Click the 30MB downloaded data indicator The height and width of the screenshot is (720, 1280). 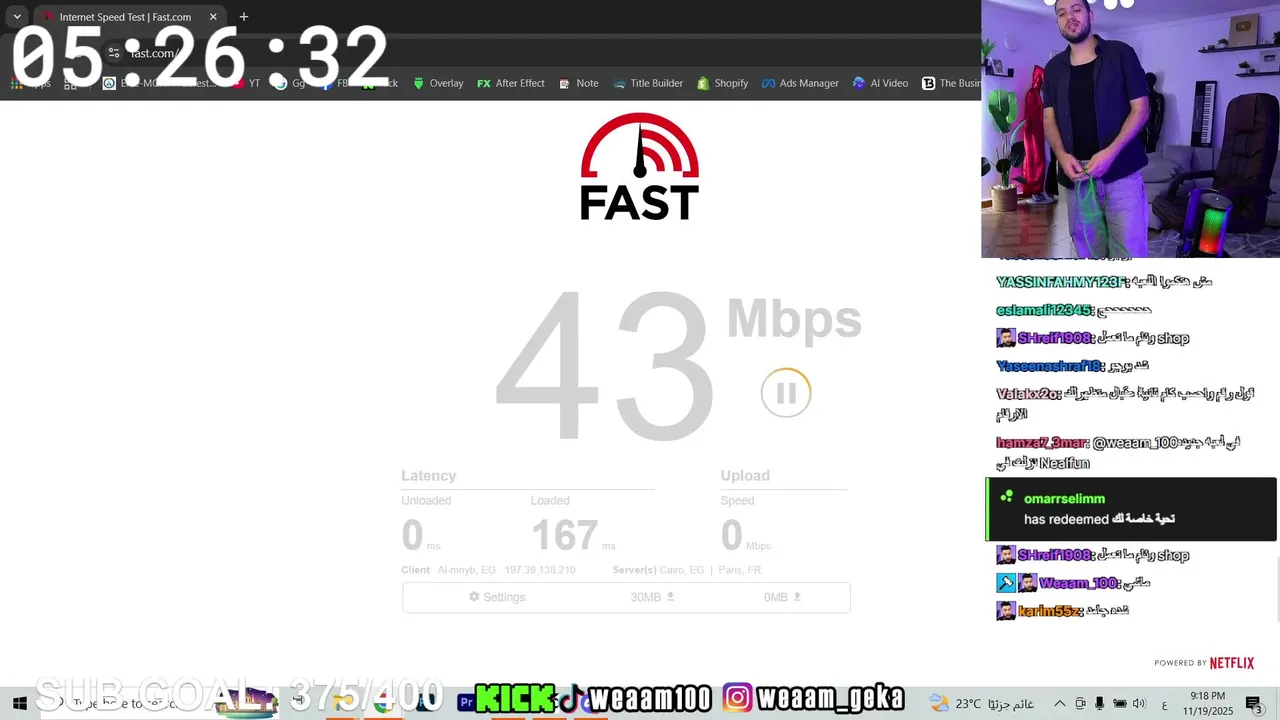tap(653, 597)
